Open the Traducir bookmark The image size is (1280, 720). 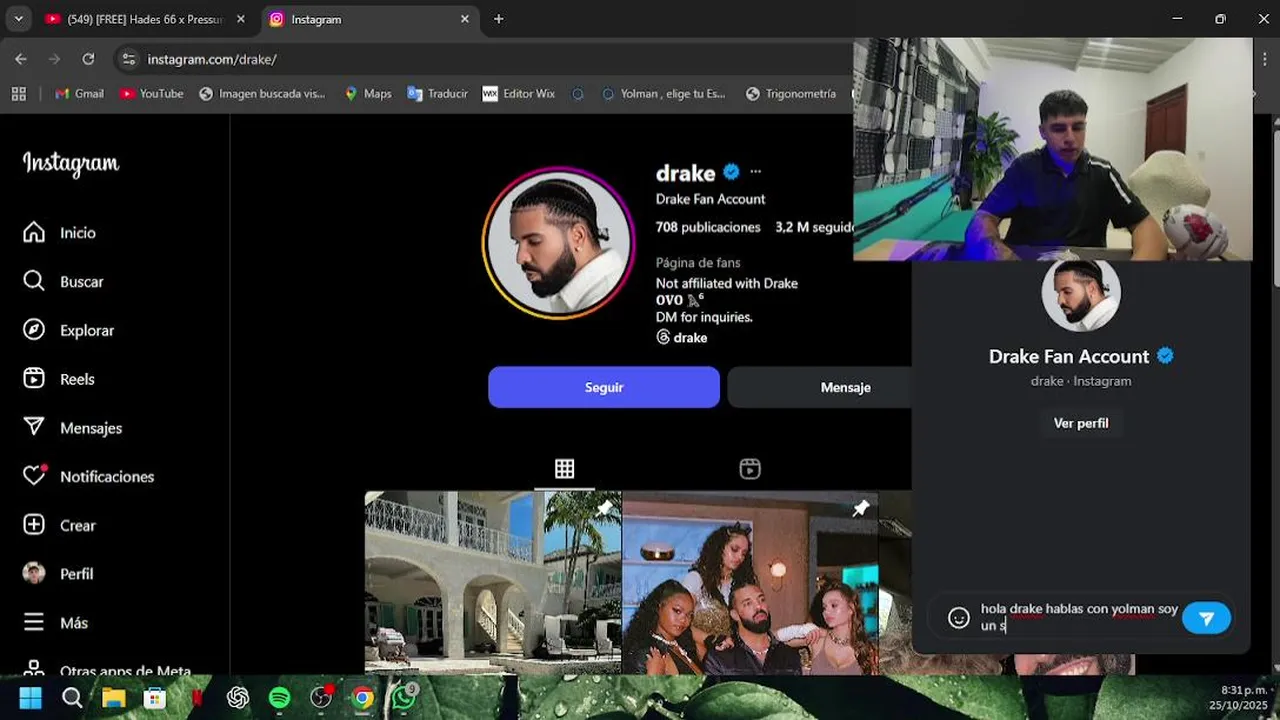click(438, 93)
